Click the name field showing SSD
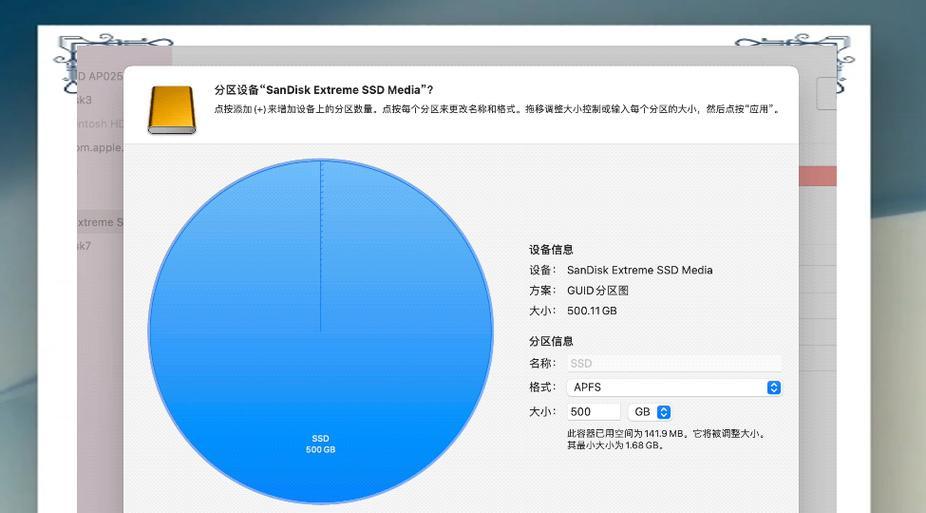 click(x=674, y=363)
